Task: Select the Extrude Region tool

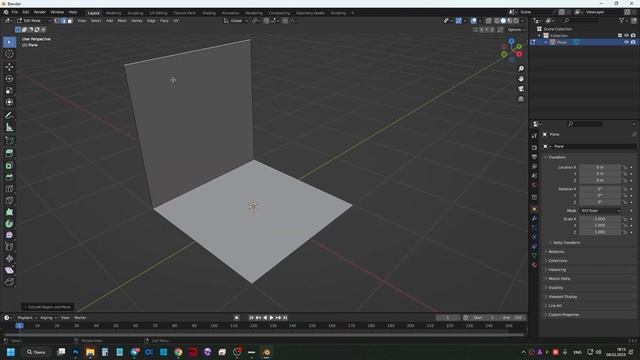Action: point(9,153)
